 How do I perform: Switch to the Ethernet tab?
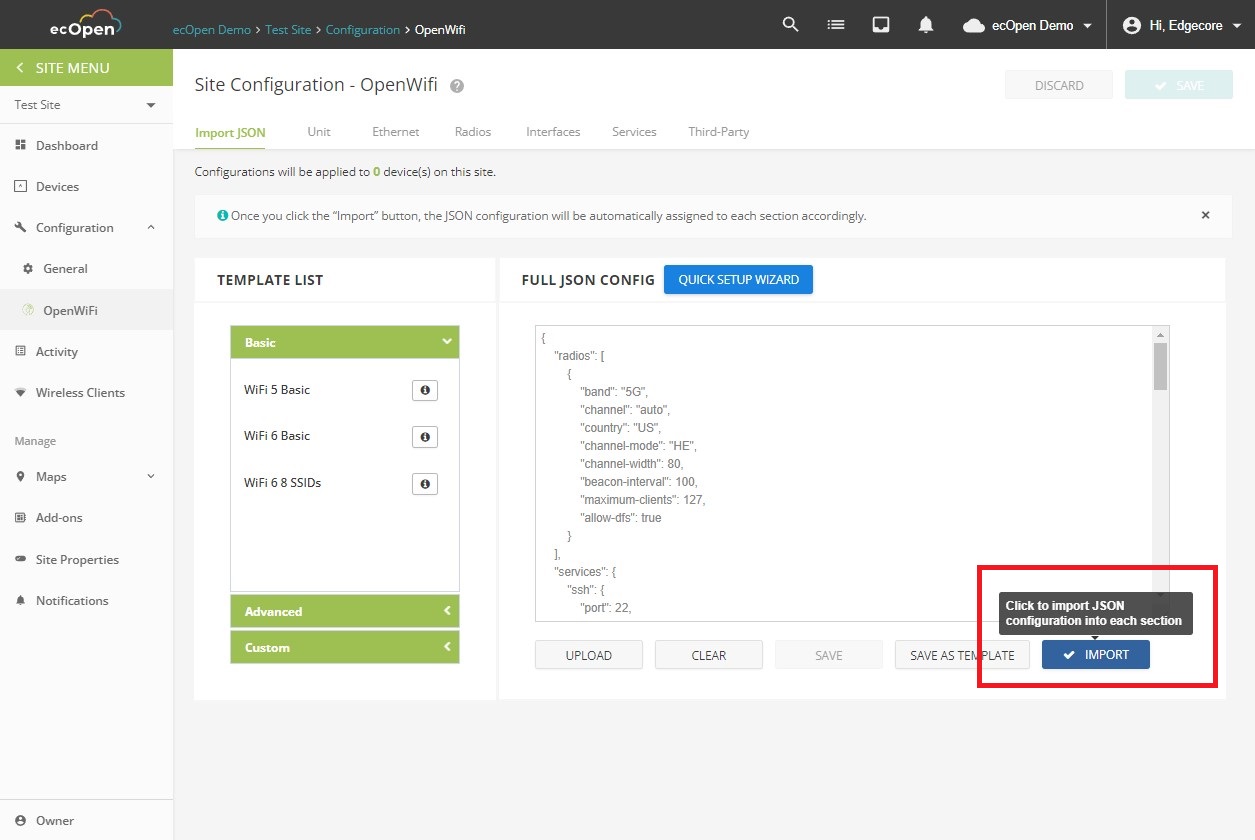396,131
